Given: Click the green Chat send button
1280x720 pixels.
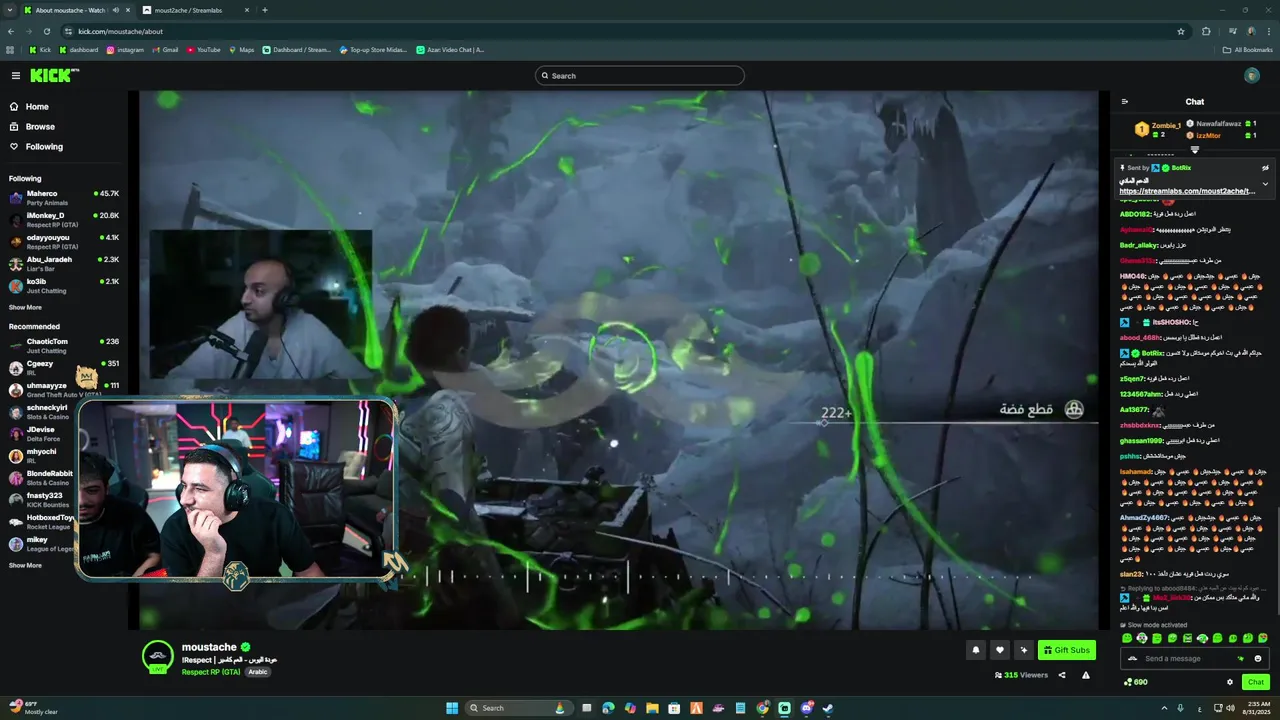Looking at the screenshot, I should tap(1256, 682).
